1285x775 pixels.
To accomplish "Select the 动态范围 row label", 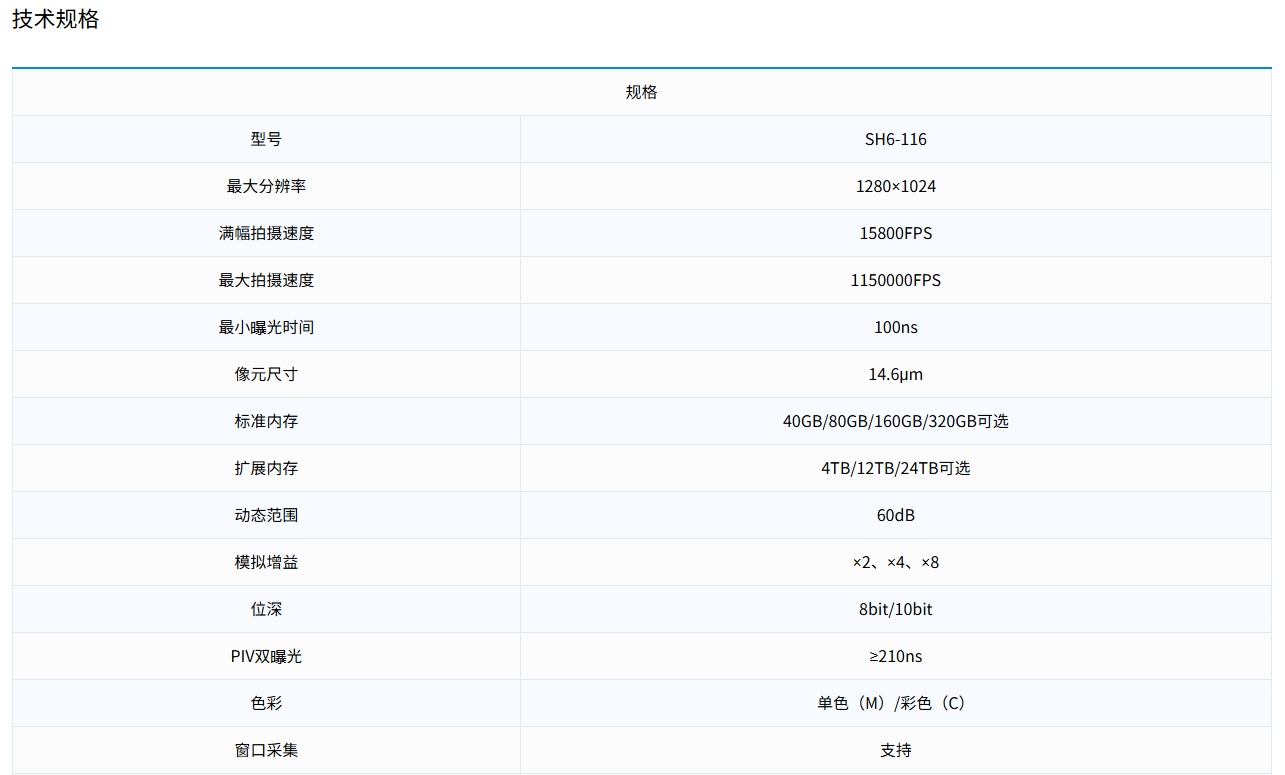I will click(x=266, y=515).
